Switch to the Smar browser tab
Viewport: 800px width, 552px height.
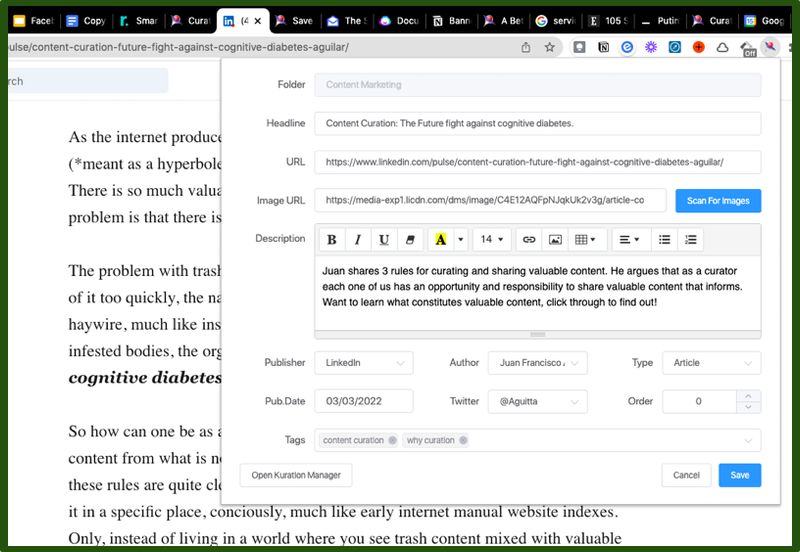tap(139, 21)
